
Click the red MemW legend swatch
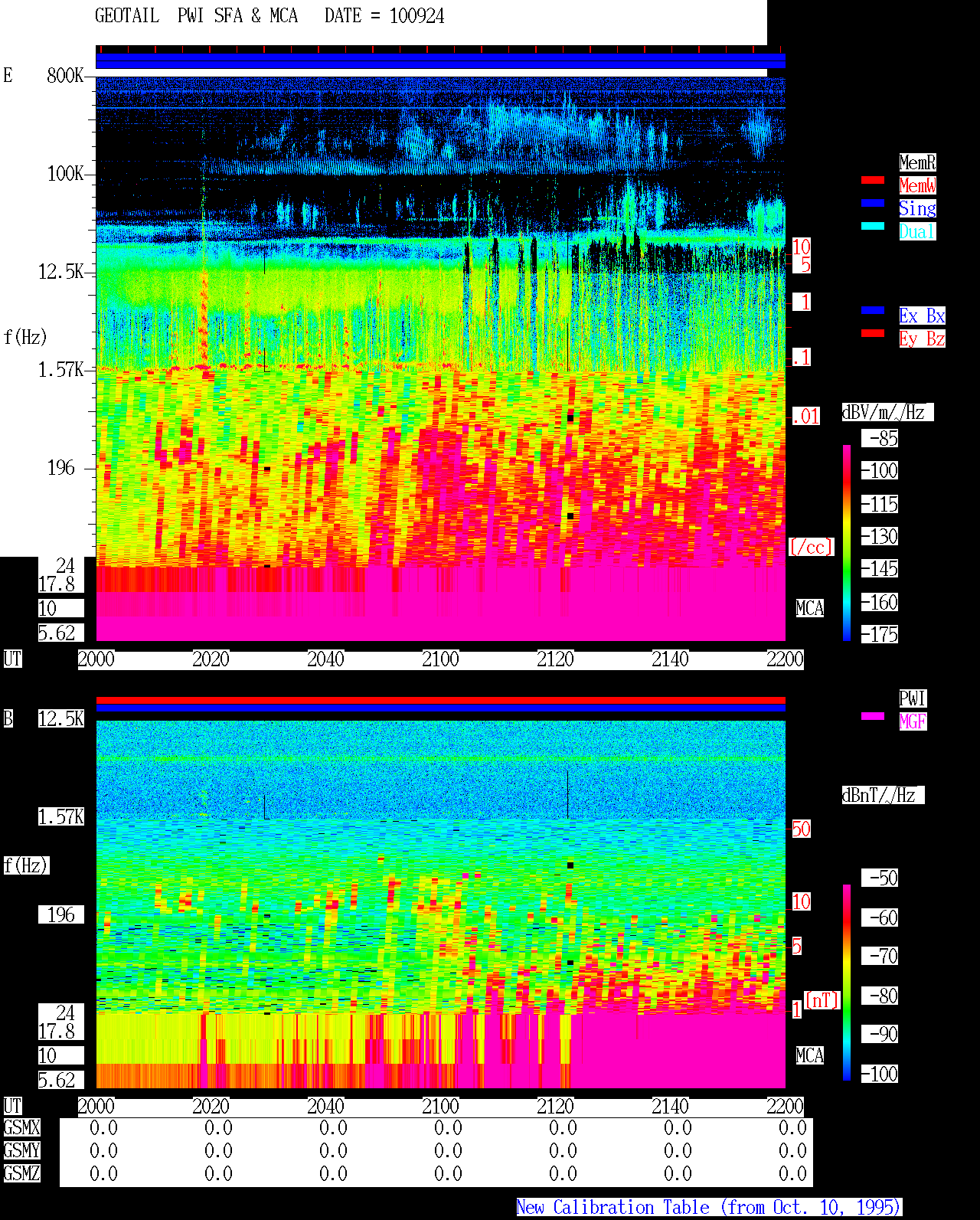[873, 180]
